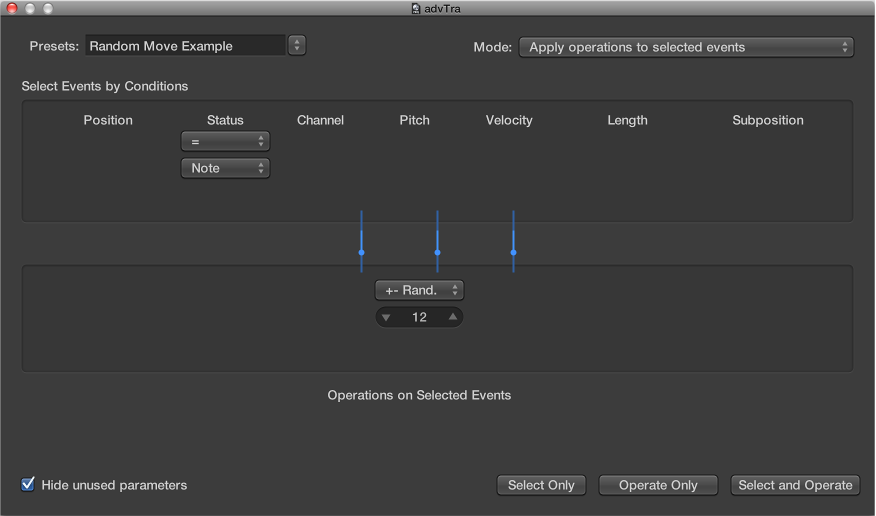
Task: Open the Presets stepper arrows
Action: click(297, 45)
